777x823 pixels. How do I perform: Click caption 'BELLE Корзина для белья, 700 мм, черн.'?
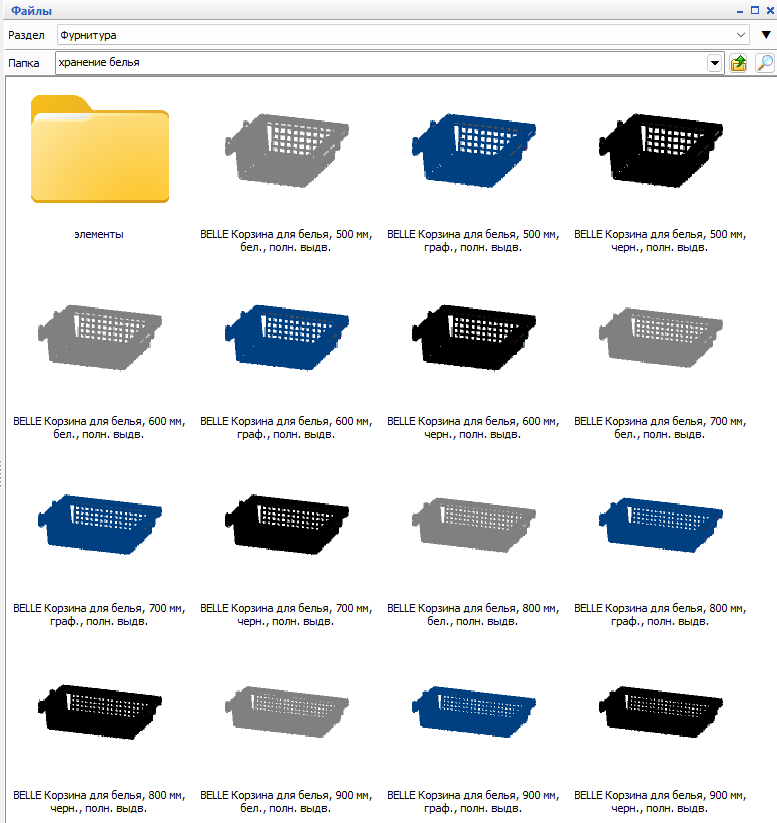click(286, 615)
